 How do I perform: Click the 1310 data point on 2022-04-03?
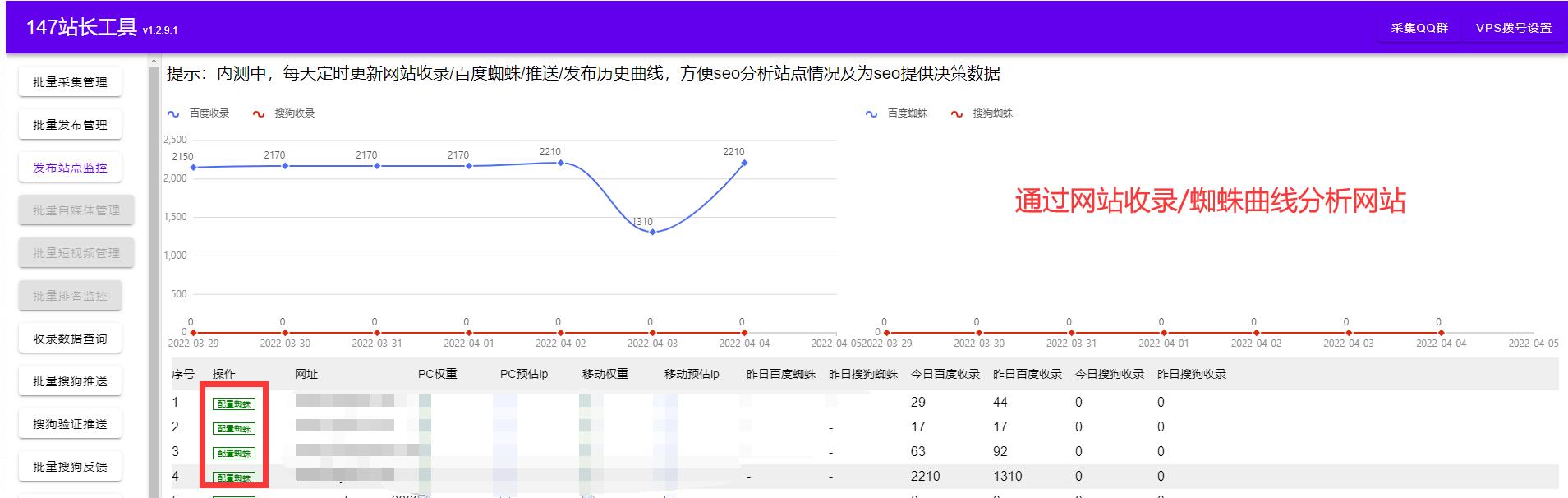[653, 232]
